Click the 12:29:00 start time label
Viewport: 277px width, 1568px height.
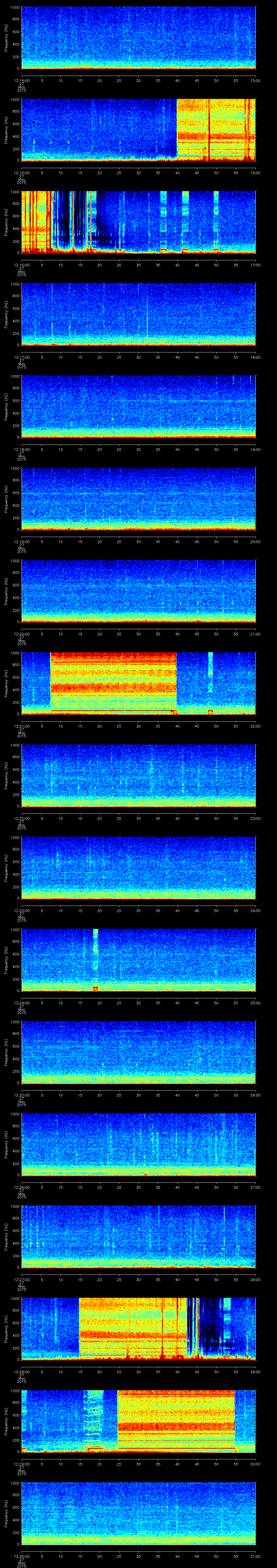[x=21, y=1463]
